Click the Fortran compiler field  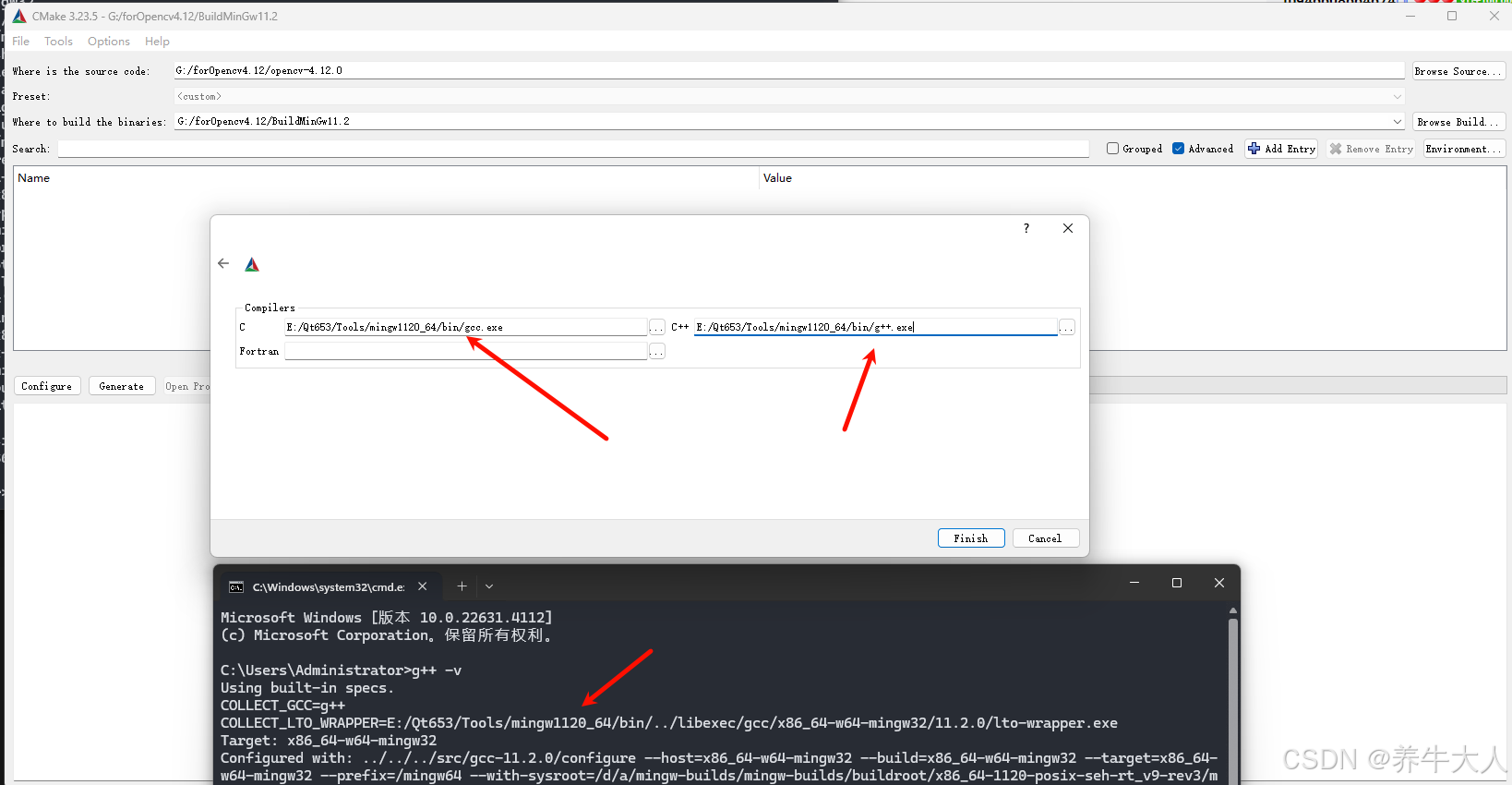(465, 351)
